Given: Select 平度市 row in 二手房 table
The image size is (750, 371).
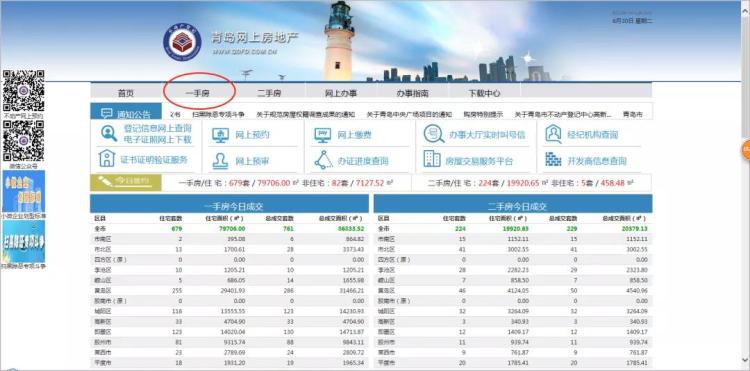Looking at the screenshot, I should coord(513,362).
